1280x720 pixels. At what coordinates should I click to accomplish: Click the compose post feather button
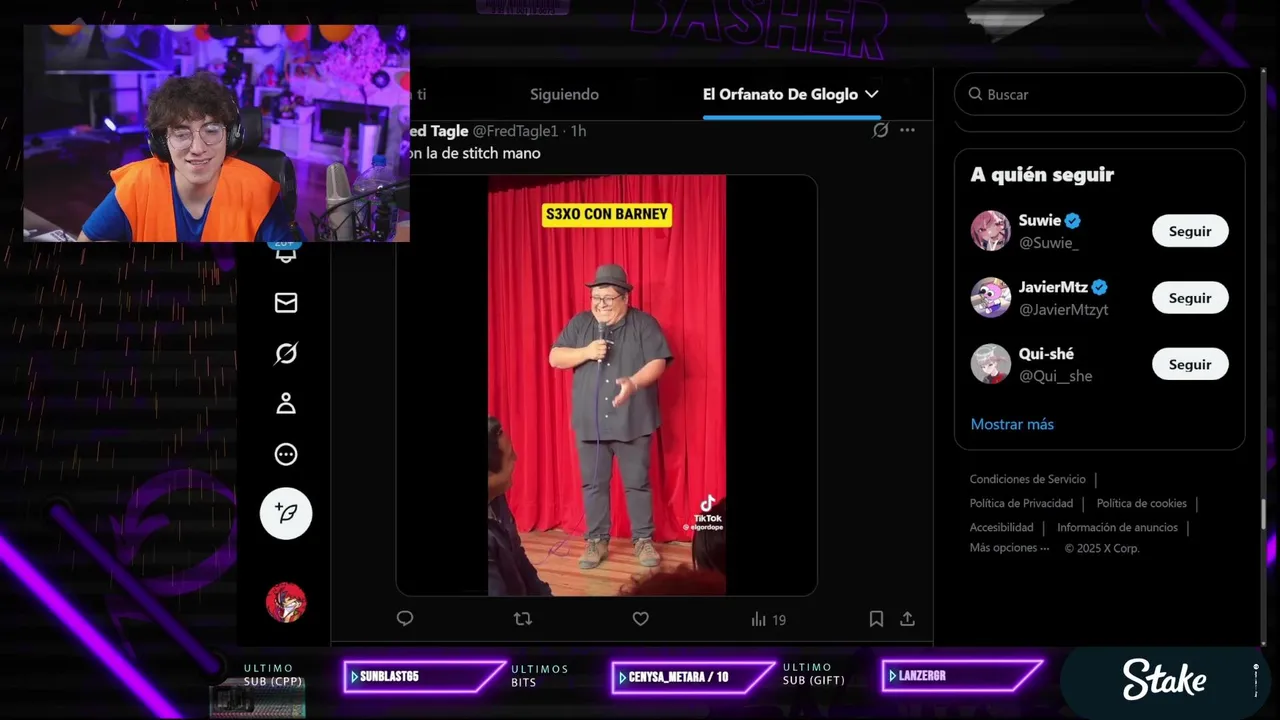(x=286, y=513)
